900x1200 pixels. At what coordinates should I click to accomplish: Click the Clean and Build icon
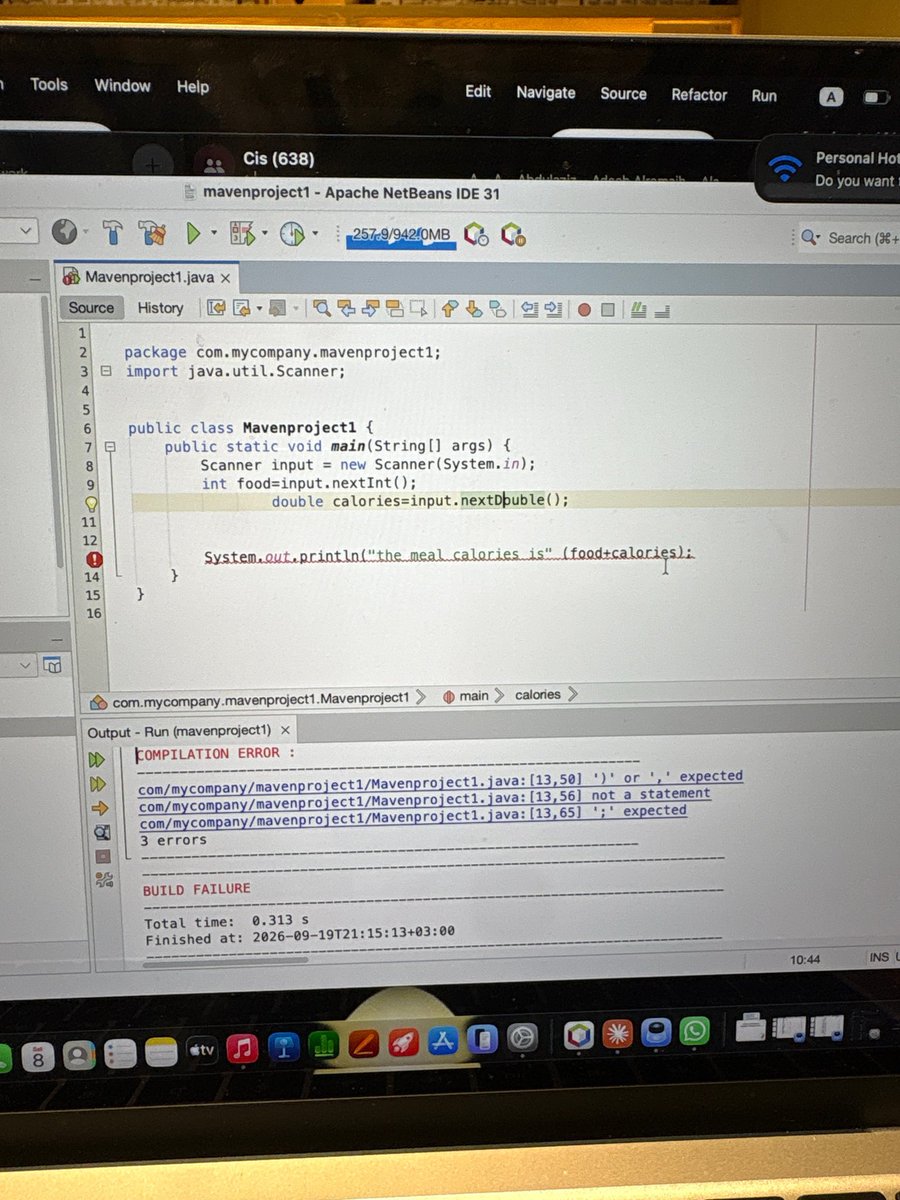[152, 234]
